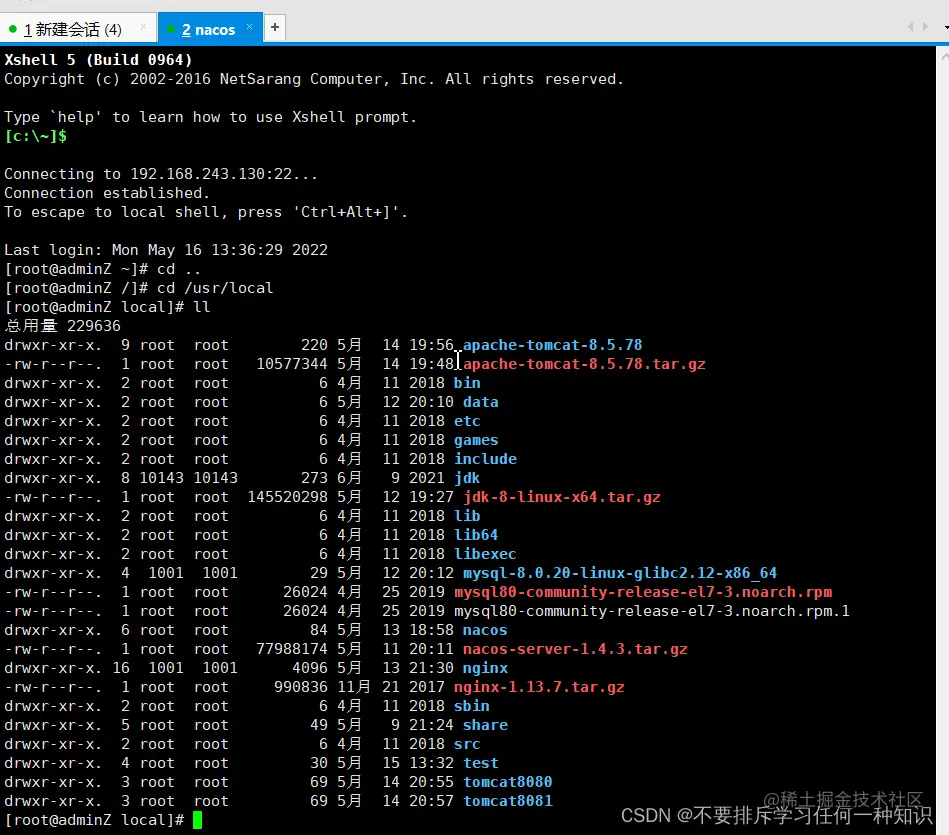This screenshot has height=835, width=949.
Task: Click the "src" directory entry
Action: tap(467, 744)
